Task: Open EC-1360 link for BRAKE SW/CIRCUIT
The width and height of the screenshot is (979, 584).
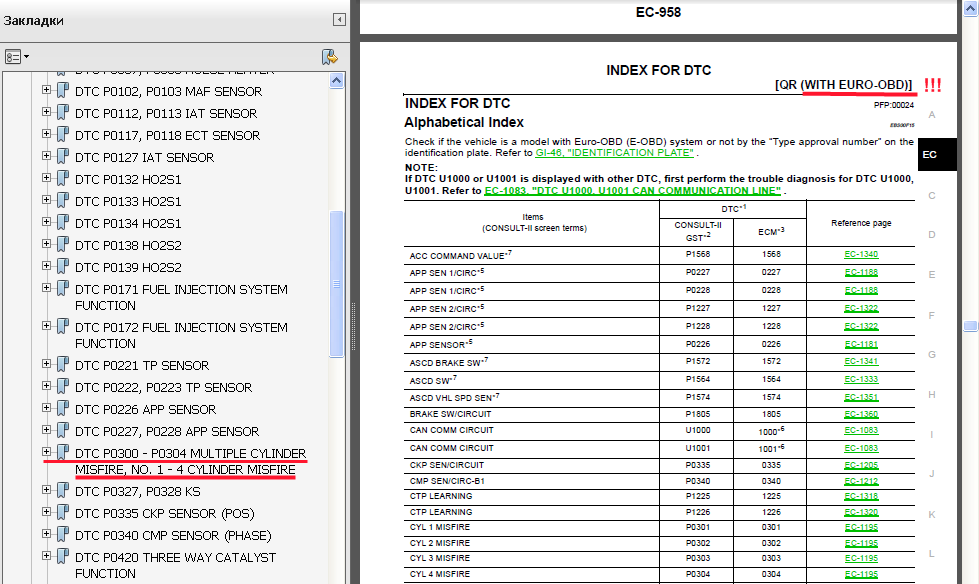Action: (861, 414)
